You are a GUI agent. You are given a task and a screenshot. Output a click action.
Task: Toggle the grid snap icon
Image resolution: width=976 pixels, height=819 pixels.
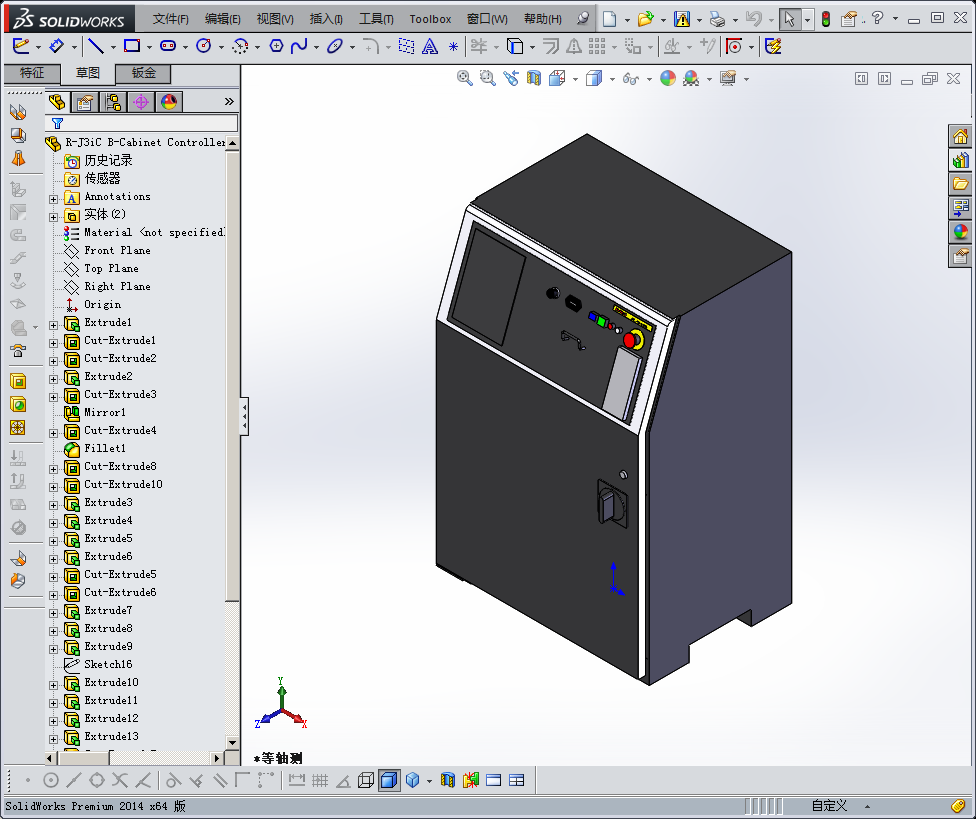(320, 780)
